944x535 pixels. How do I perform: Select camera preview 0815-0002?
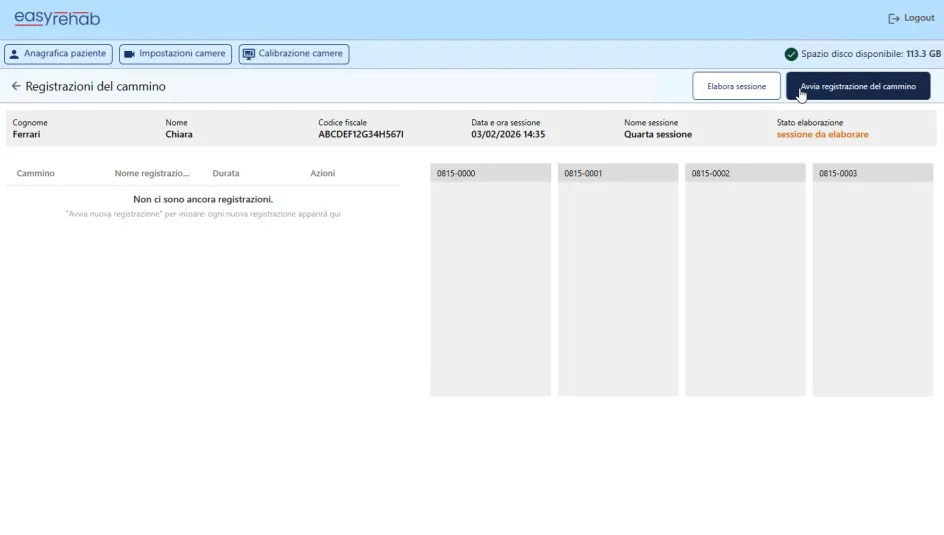(x=744, y=280)
